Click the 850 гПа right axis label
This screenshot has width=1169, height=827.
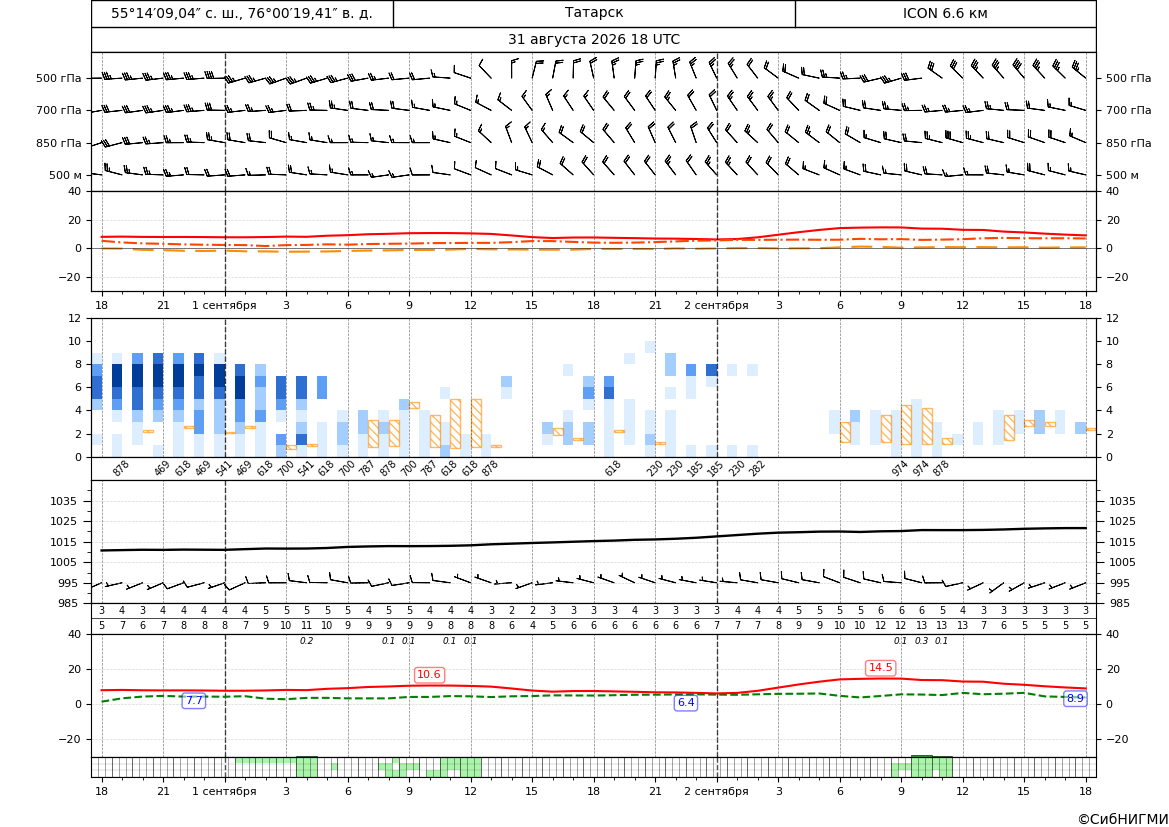(x=1128, y=143)
